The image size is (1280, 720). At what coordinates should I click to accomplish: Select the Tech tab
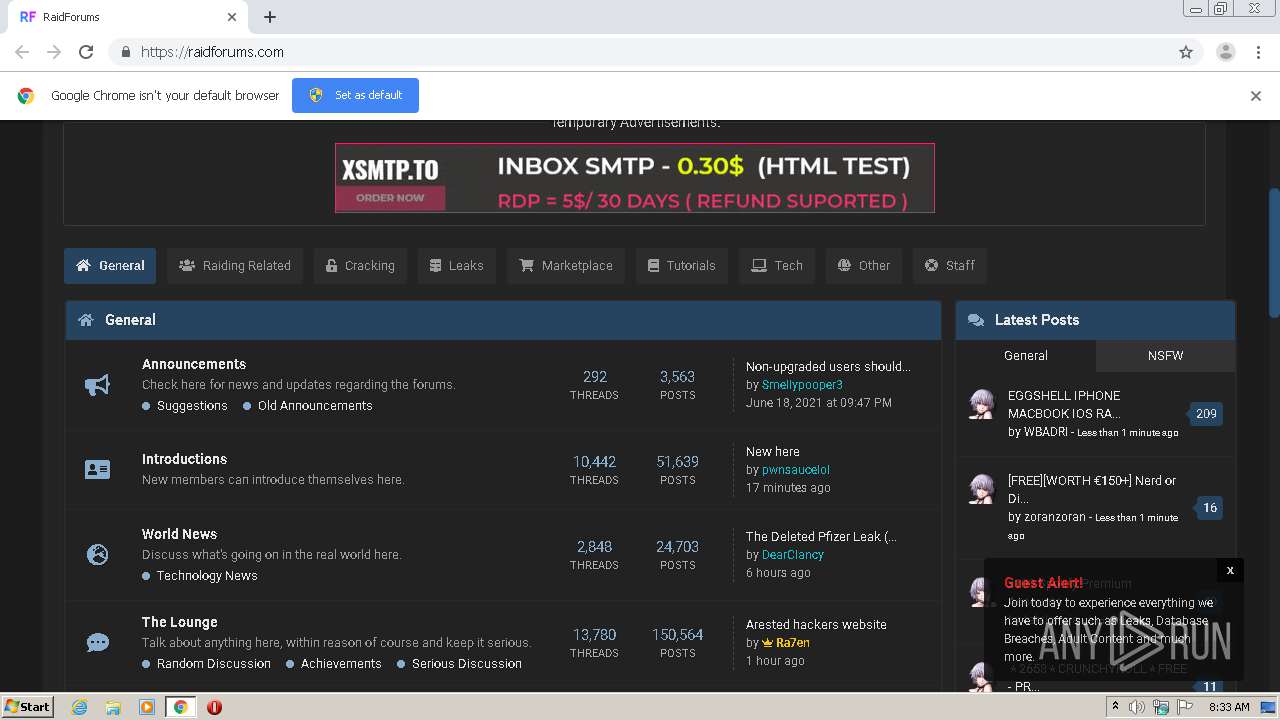(777, 266)
